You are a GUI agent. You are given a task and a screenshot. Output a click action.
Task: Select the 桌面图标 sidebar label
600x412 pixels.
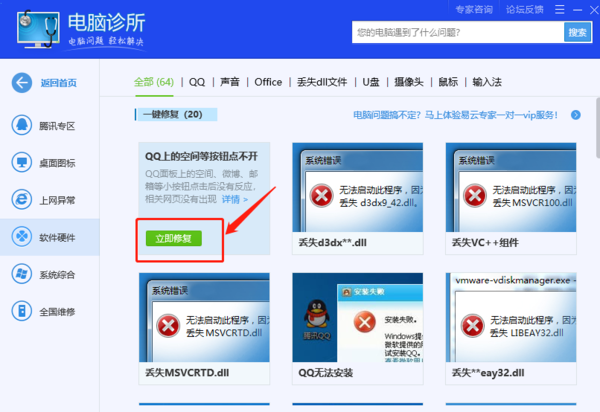(x=57, y=163)
